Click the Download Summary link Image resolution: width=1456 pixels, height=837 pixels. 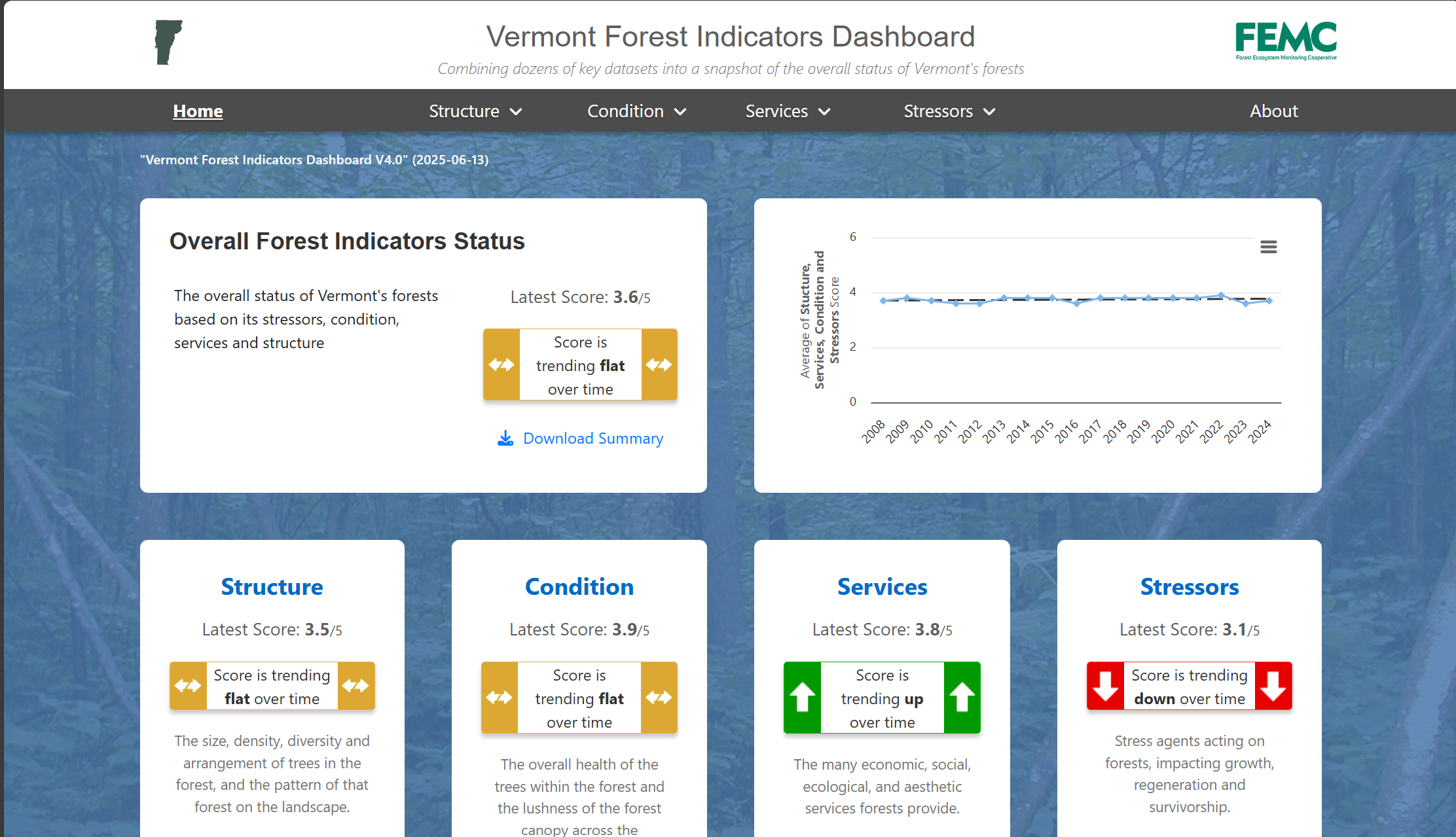pos(592,438)
